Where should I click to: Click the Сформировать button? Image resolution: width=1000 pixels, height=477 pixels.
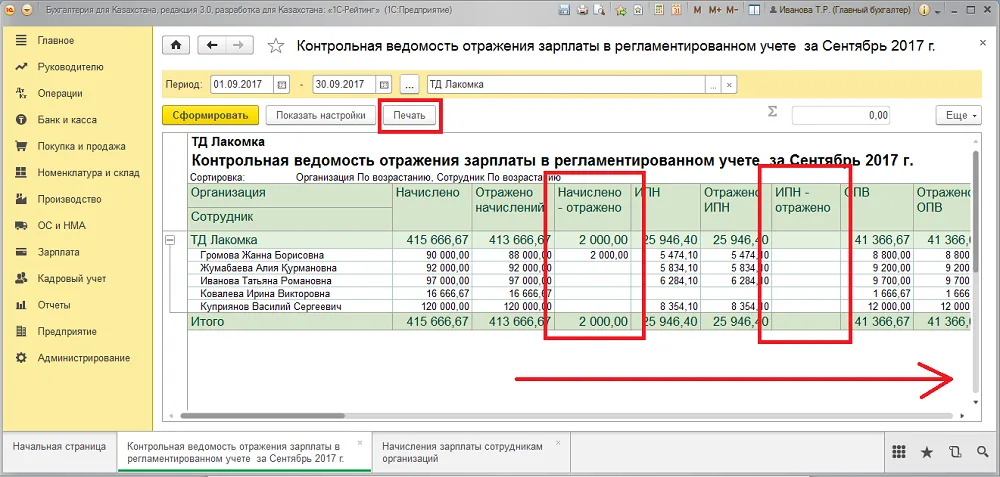[x=210, y=115]
